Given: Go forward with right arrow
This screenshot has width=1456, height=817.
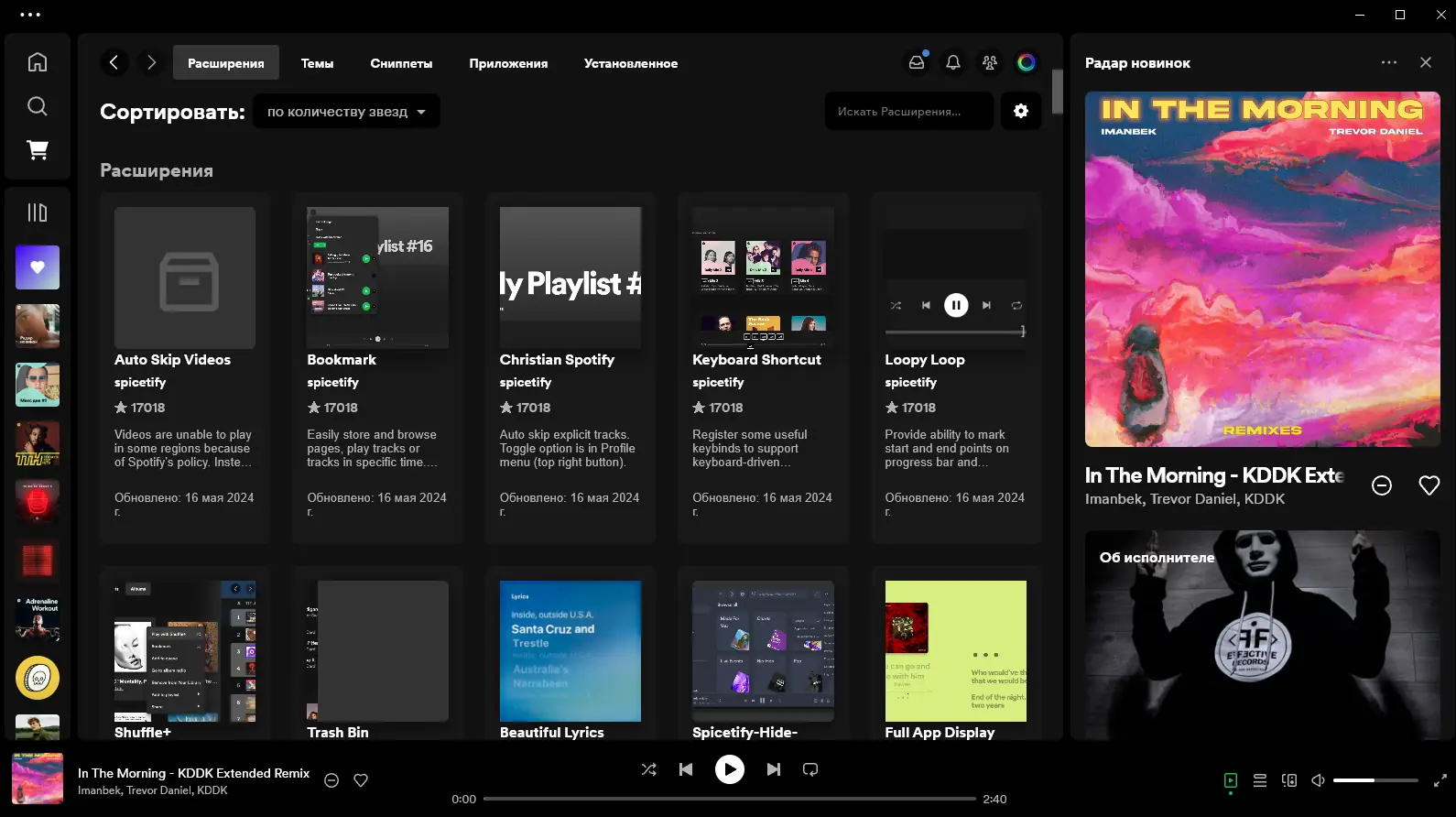Looking at the screenshot, I should [x=152, y=62].
